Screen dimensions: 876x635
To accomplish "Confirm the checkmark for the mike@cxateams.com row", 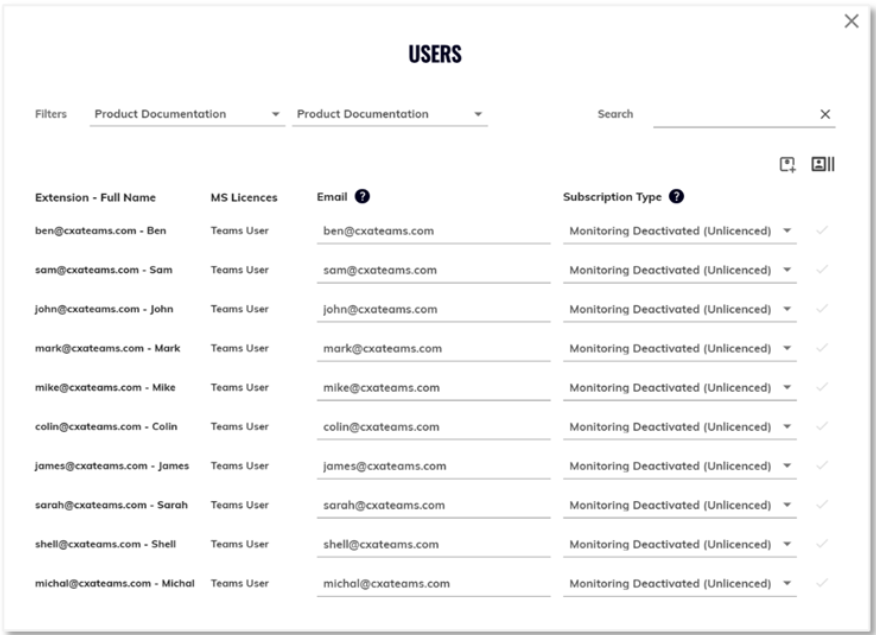I will pos(822,387).
